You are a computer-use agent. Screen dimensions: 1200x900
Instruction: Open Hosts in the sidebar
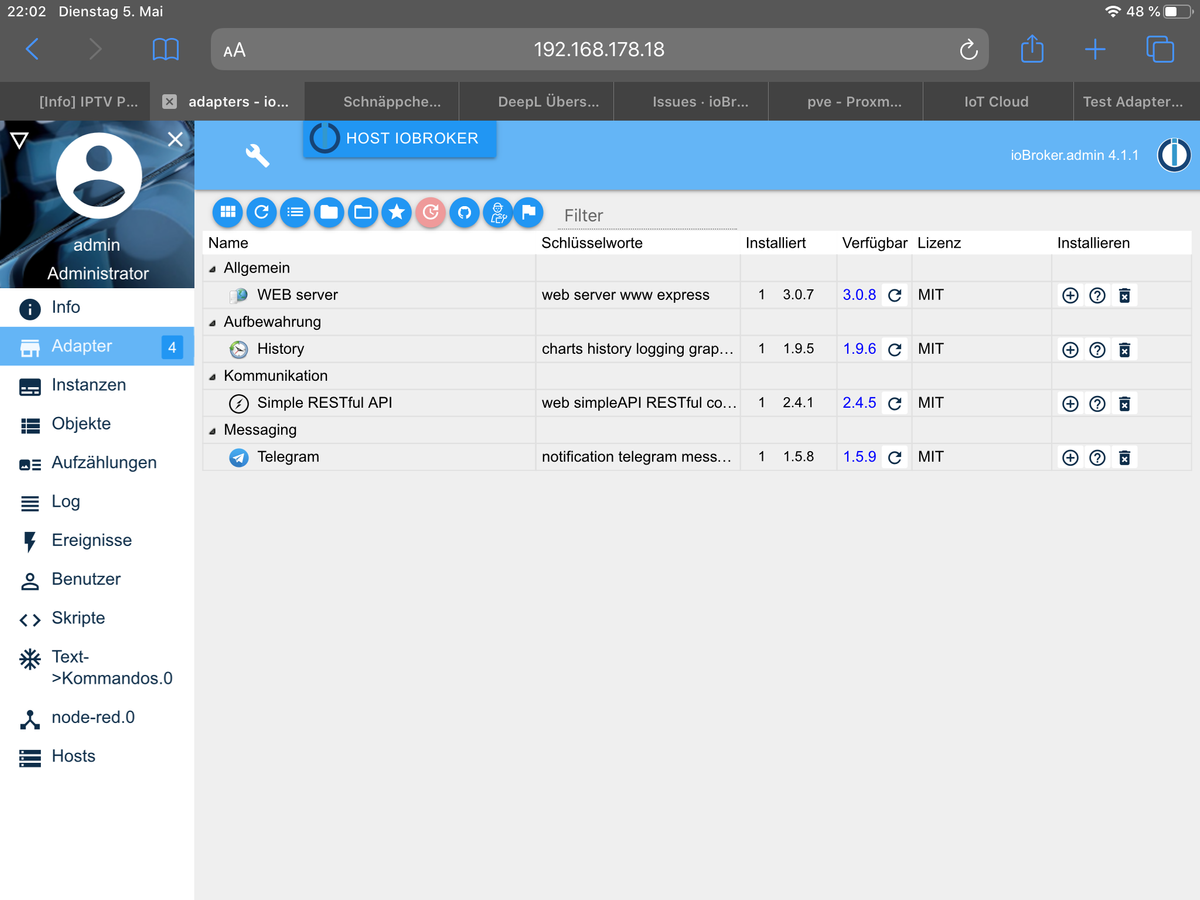pos(97,756)
